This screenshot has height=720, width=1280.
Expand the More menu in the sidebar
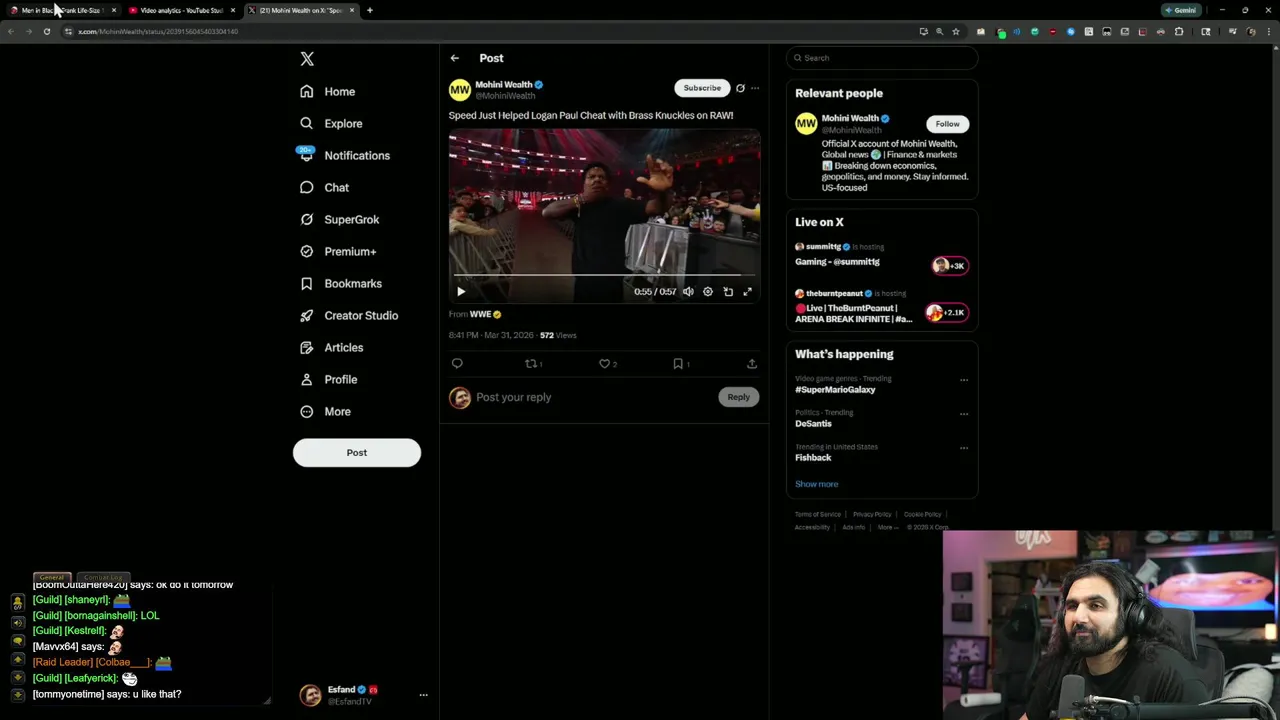coord(325,411)
